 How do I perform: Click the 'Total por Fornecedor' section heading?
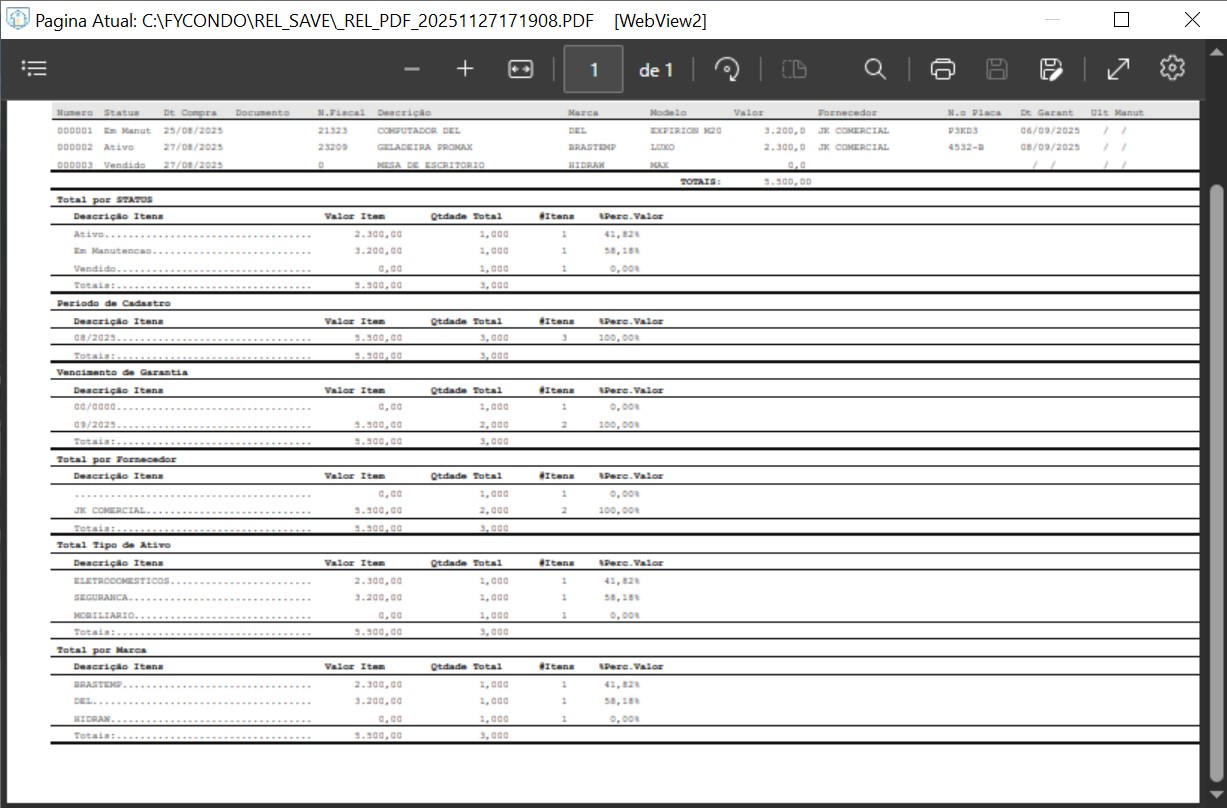click(x=117, y=459)
